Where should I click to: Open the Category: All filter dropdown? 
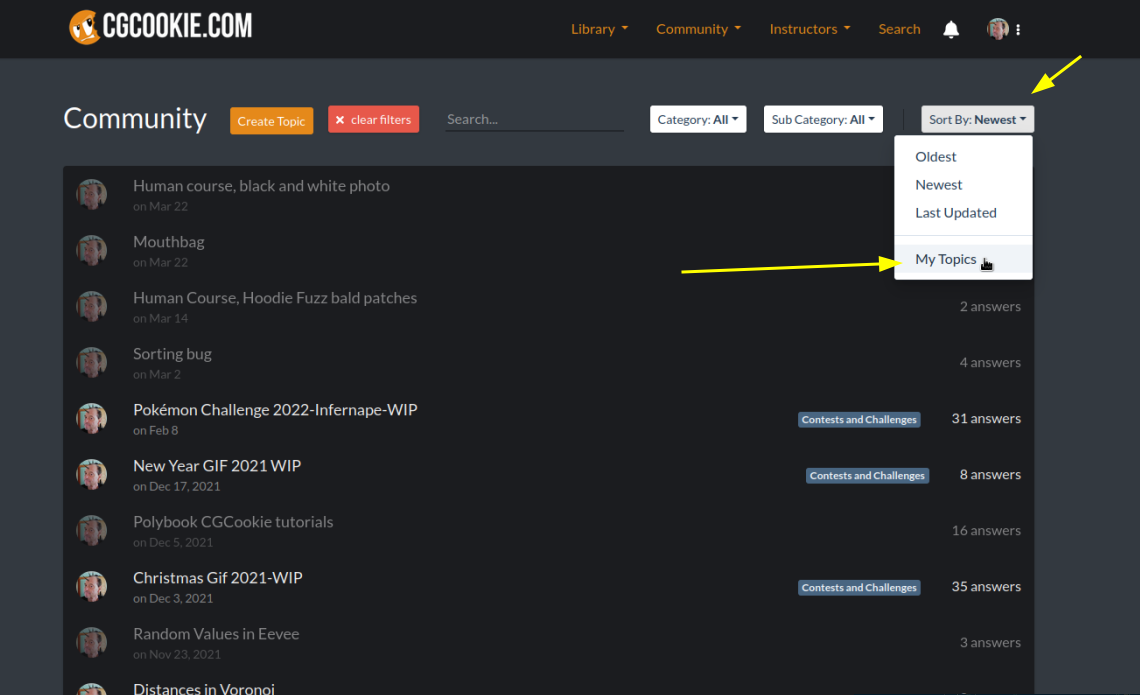pyautogui.click(x=698, y=119)
